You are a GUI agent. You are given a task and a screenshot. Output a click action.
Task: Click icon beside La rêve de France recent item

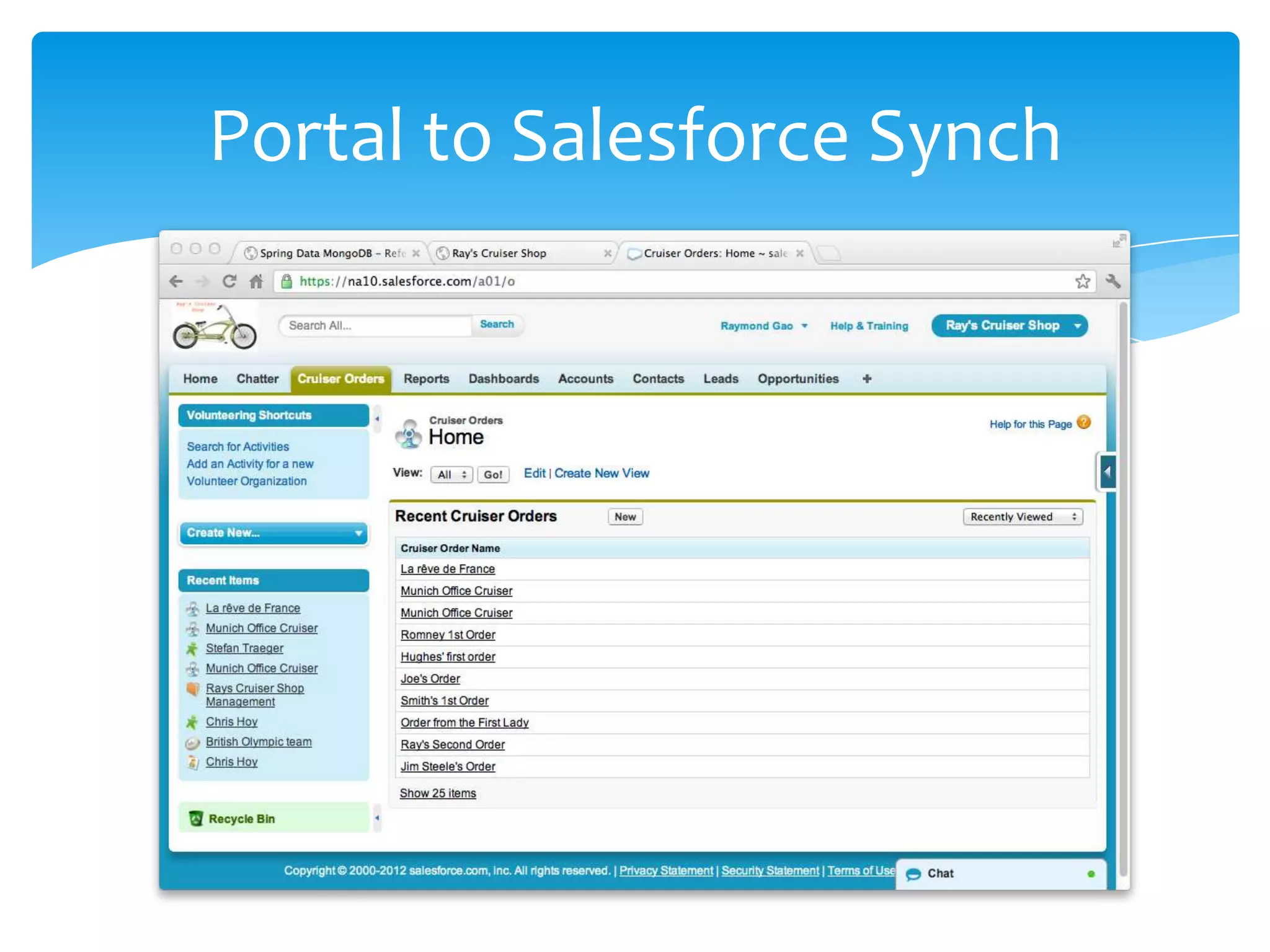[193, 609]
